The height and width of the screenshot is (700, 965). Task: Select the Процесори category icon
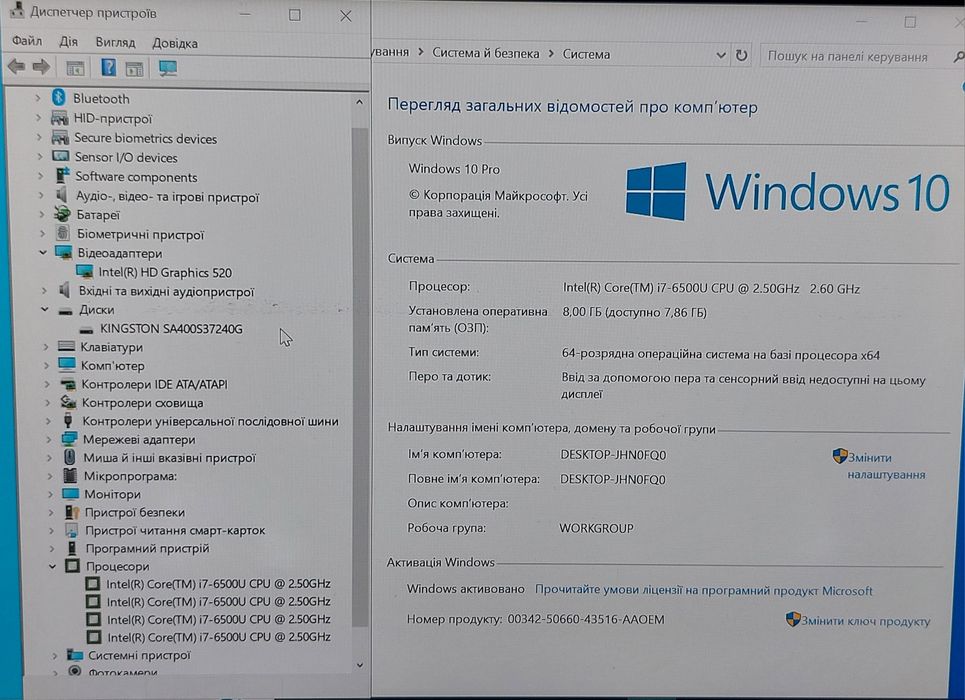(x=72, y=565)
